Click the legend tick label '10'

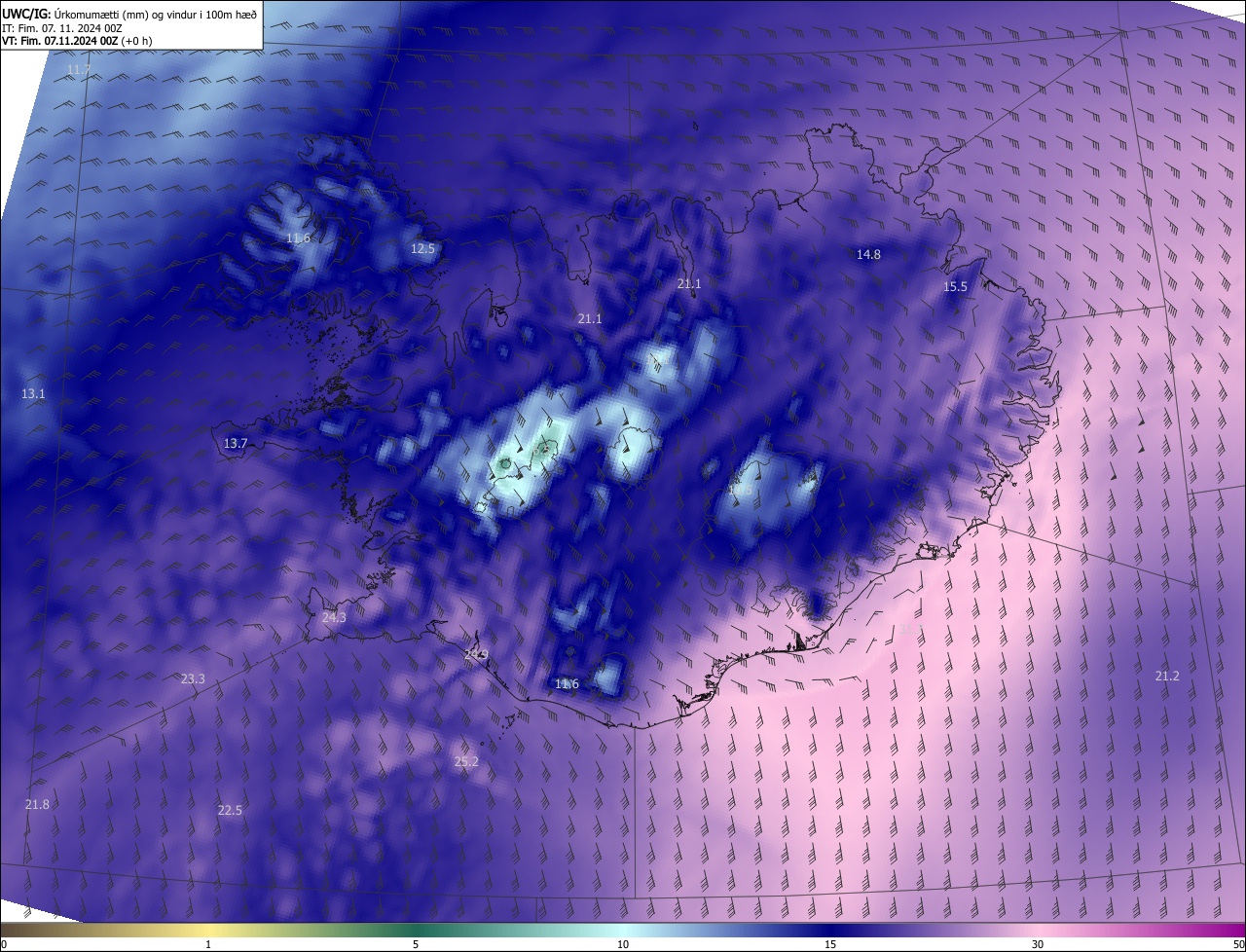[x=623, y=945]
